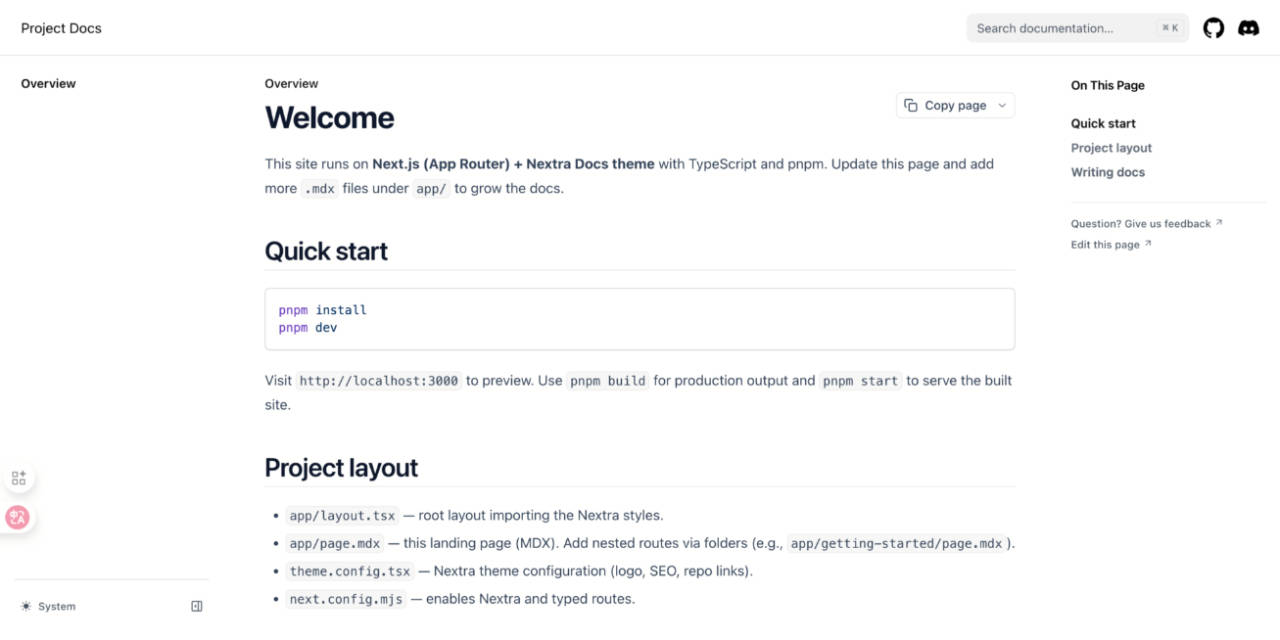Jump to Quick start via On This Page

pos(1103,123)
